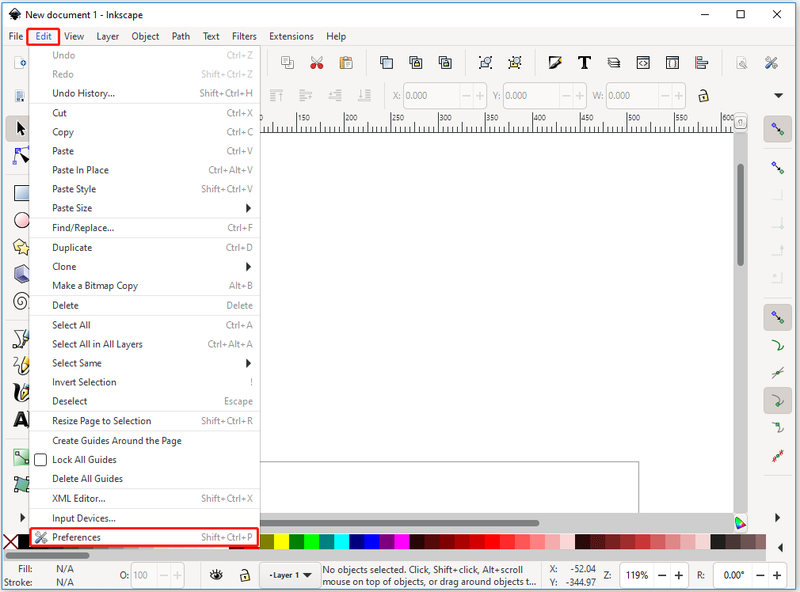Open the Preferences tools icon in toolbar
This screenshot has height=592, width=800.
pos(771,63)
